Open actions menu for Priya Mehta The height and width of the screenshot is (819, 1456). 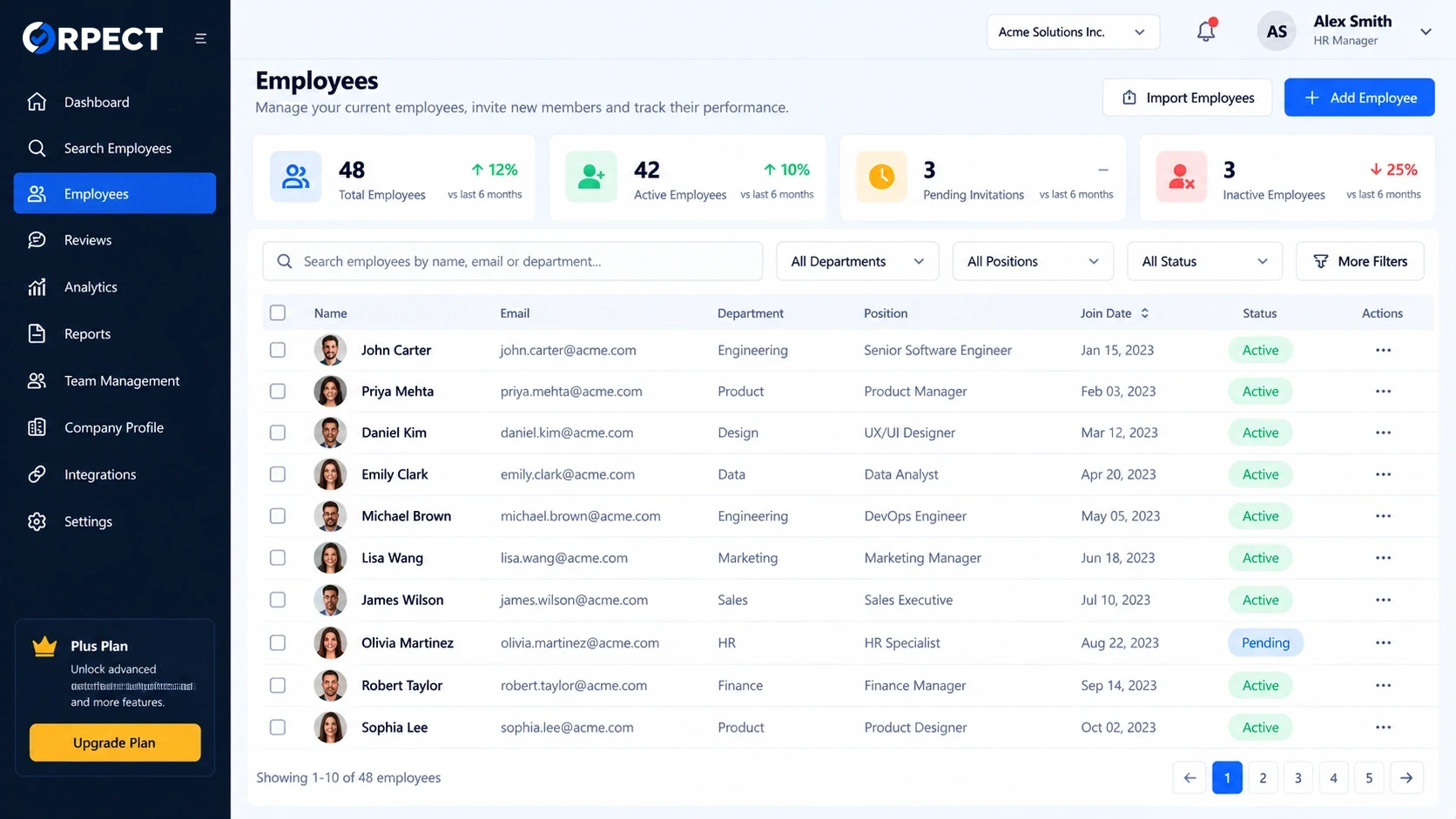pos(1383,391)
